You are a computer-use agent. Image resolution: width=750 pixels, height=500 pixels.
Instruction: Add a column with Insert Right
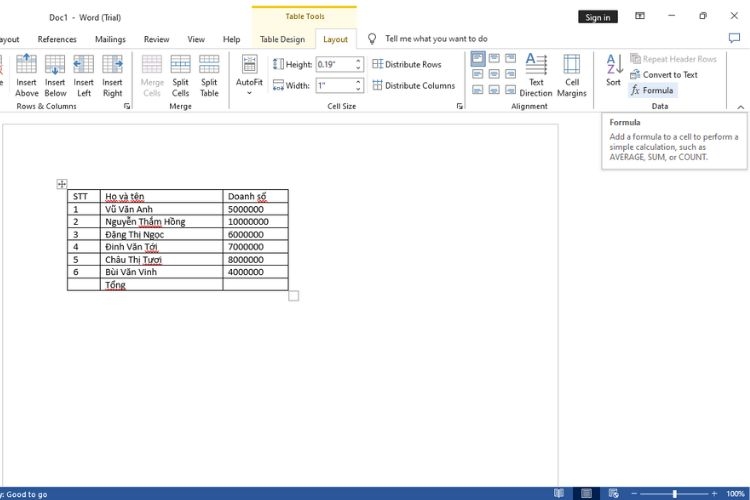click(x=112, y=75)
